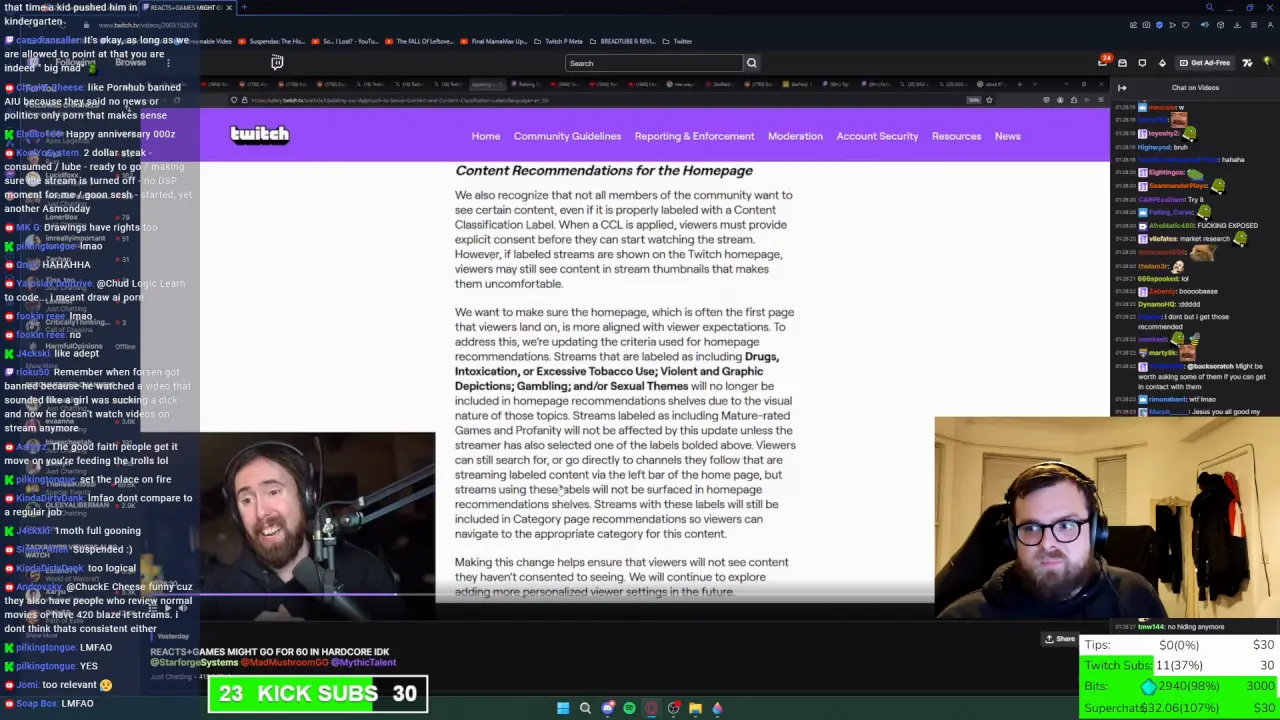Open Whispers with 24 notifications in Twitch header
The image size is (1280, 720).
tap(1104, 63)
